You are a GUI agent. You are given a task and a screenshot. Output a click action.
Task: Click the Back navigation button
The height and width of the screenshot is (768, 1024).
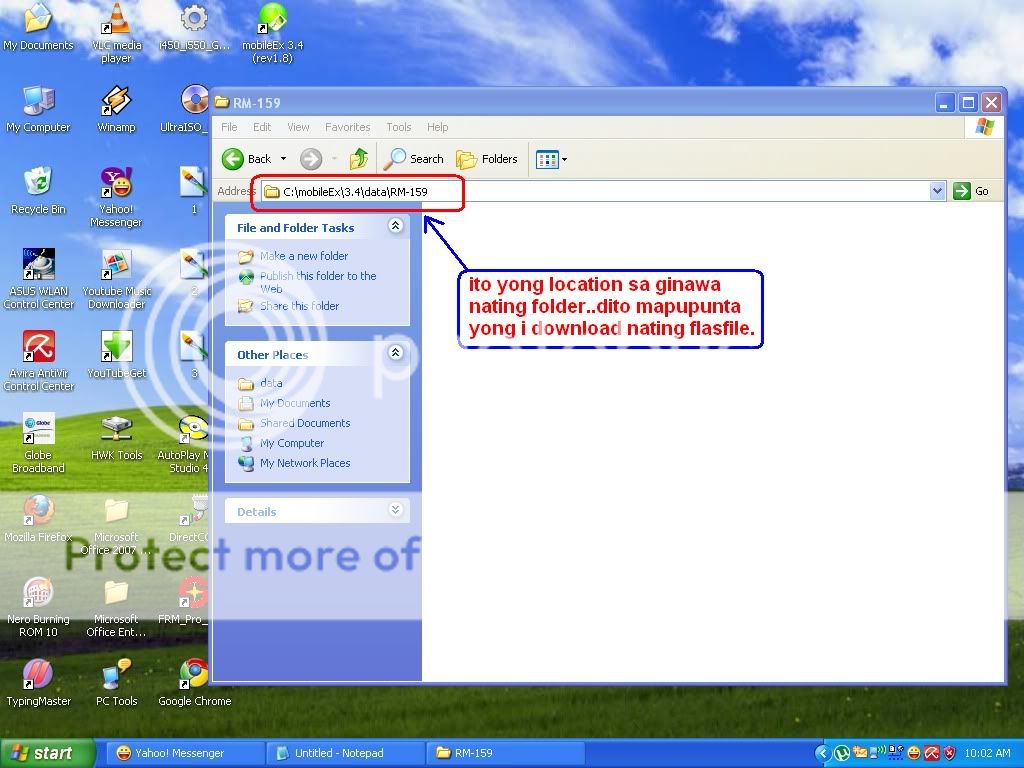point(246,159)
